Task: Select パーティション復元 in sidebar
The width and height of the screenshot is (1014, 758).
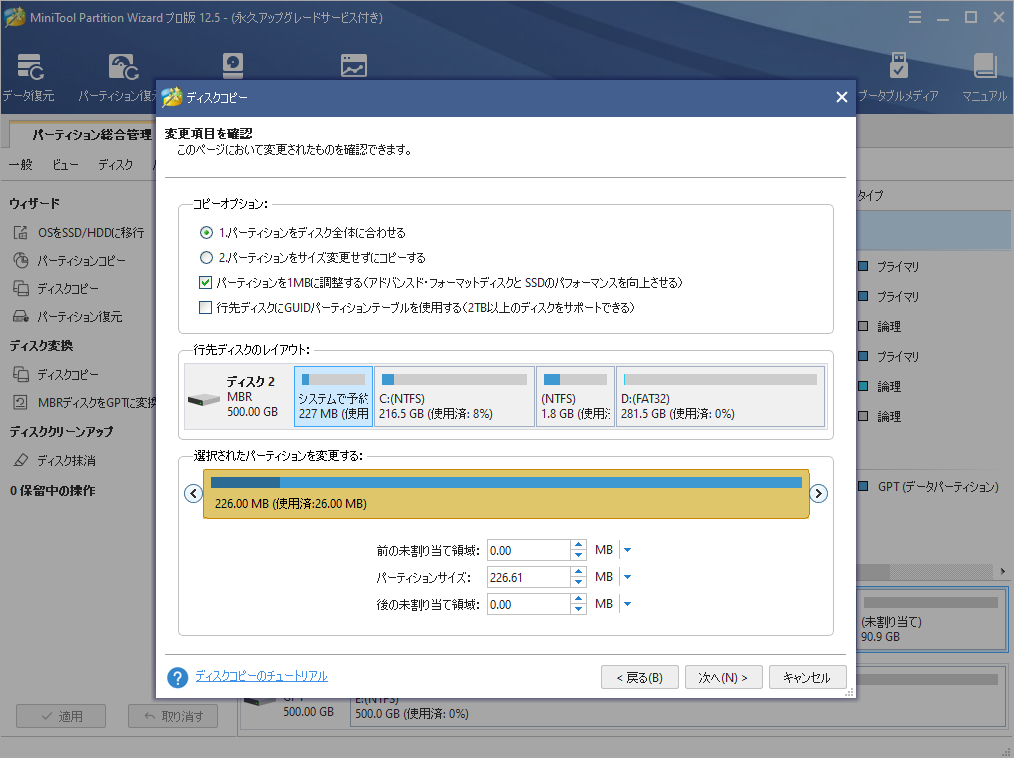Action: tap(67, 316)
